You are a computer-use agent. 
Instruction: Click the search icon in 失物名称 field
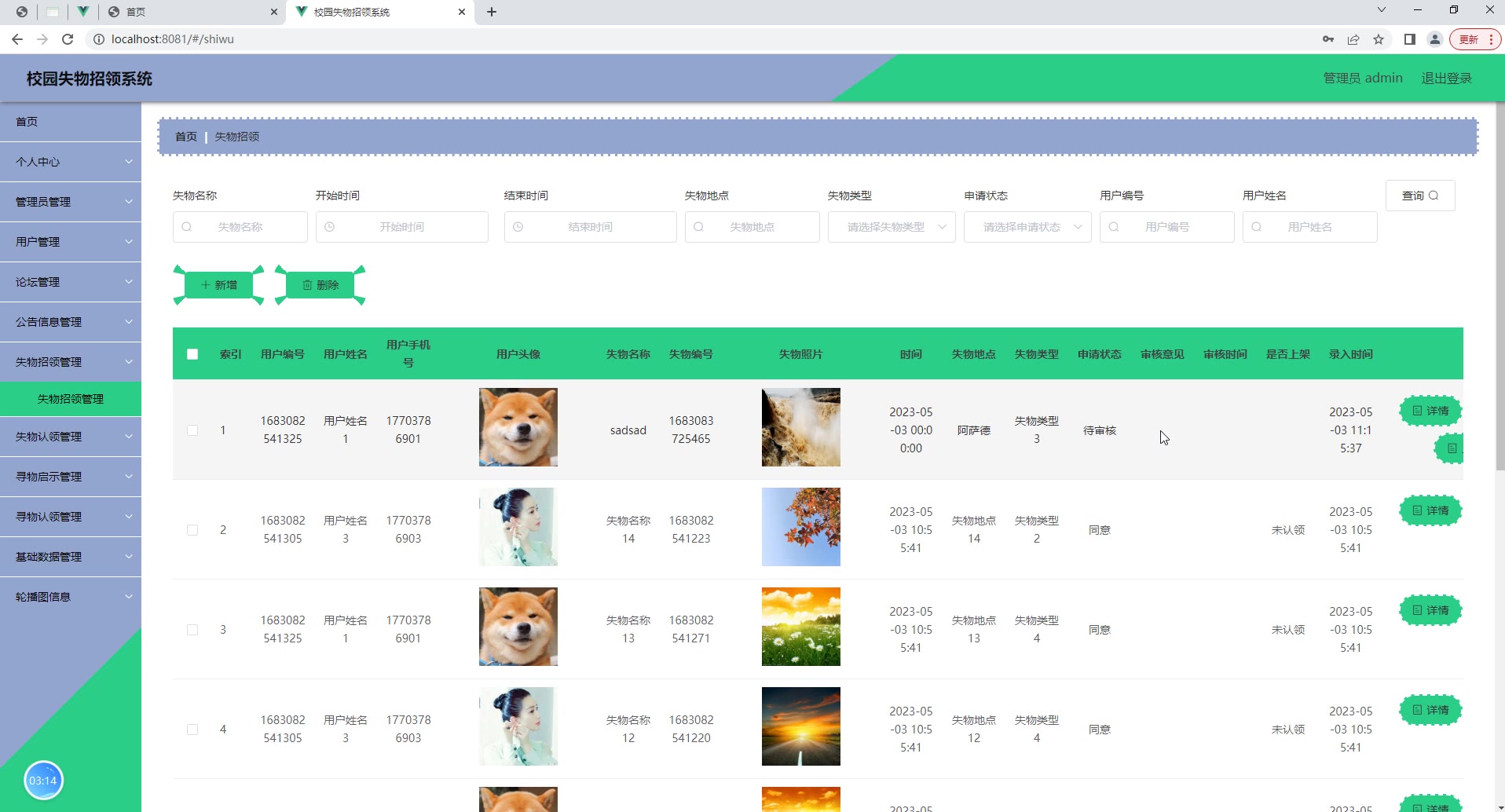pos(187,227)
